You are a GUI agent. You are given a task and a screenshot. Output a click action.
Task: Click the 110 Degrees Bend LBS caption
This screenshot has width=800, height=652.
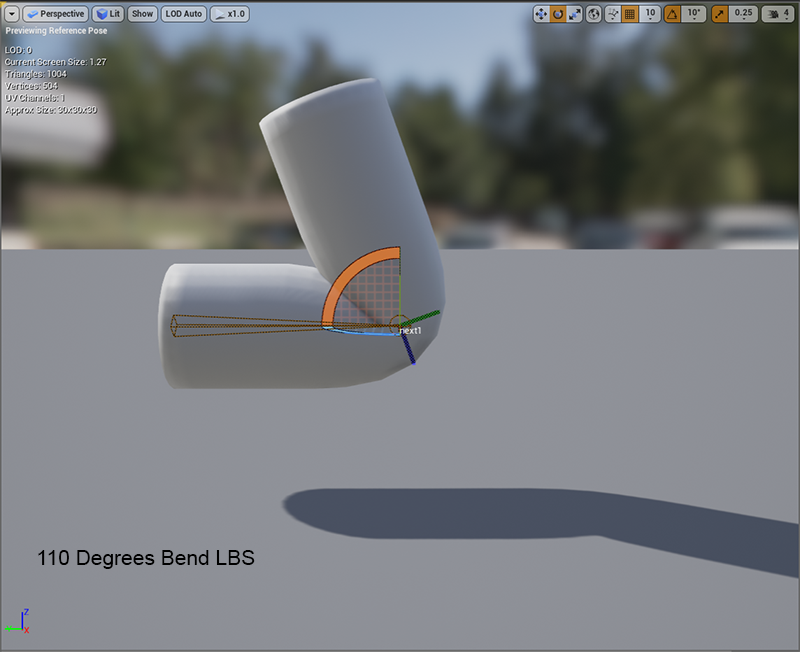[x=146, y=558]
